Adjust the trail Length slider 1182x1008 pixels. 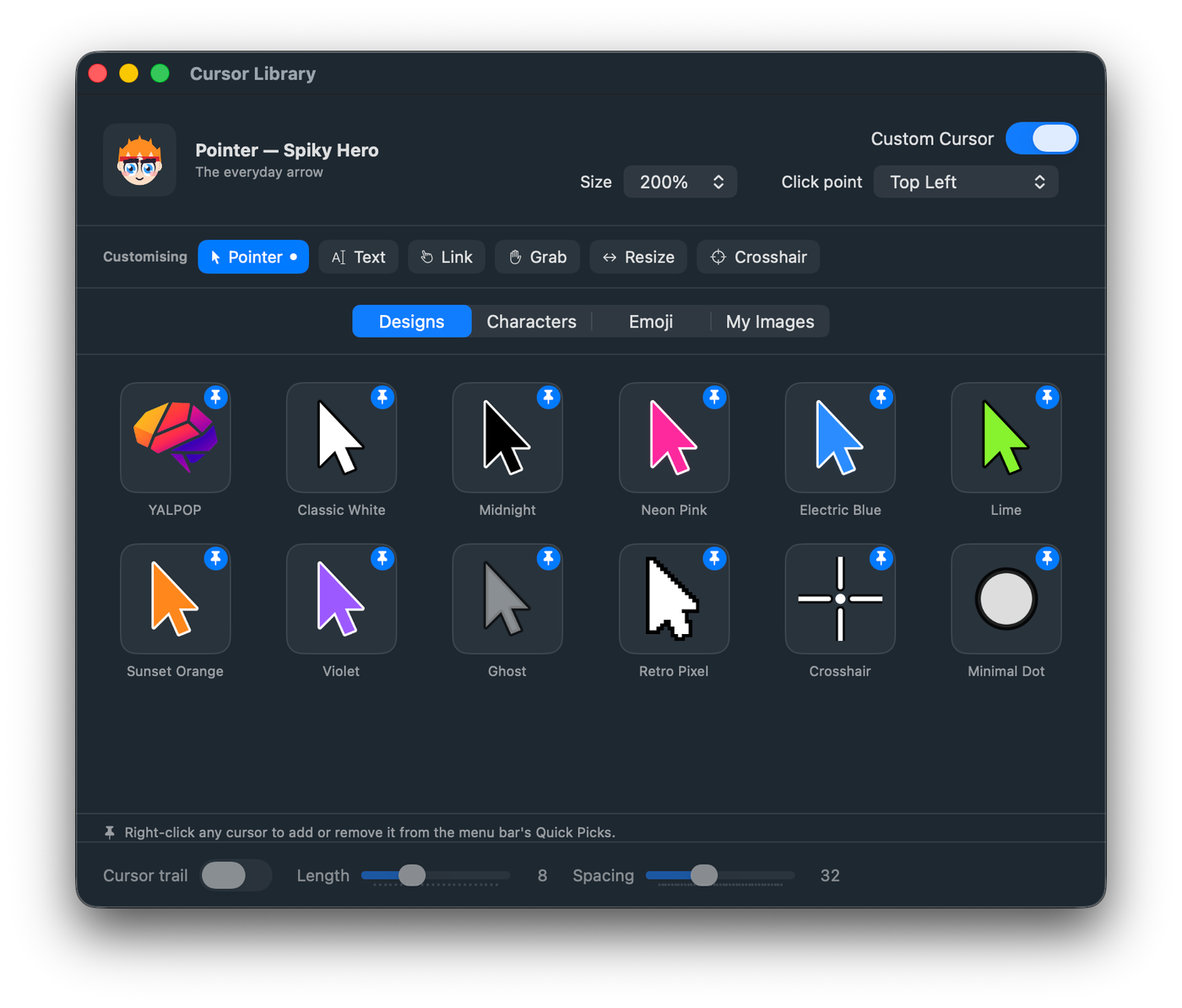tap(436, 875)
